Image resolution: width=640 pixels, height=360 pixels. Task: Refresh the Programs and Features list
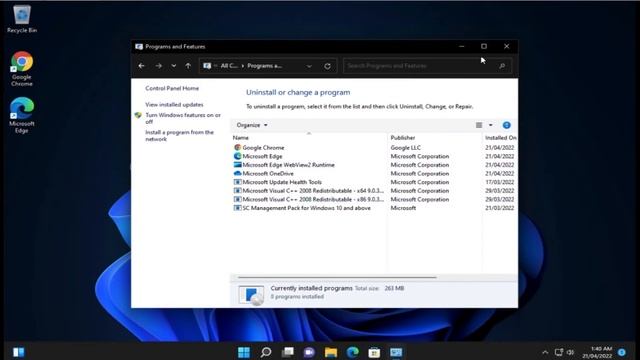coord(327,66)
